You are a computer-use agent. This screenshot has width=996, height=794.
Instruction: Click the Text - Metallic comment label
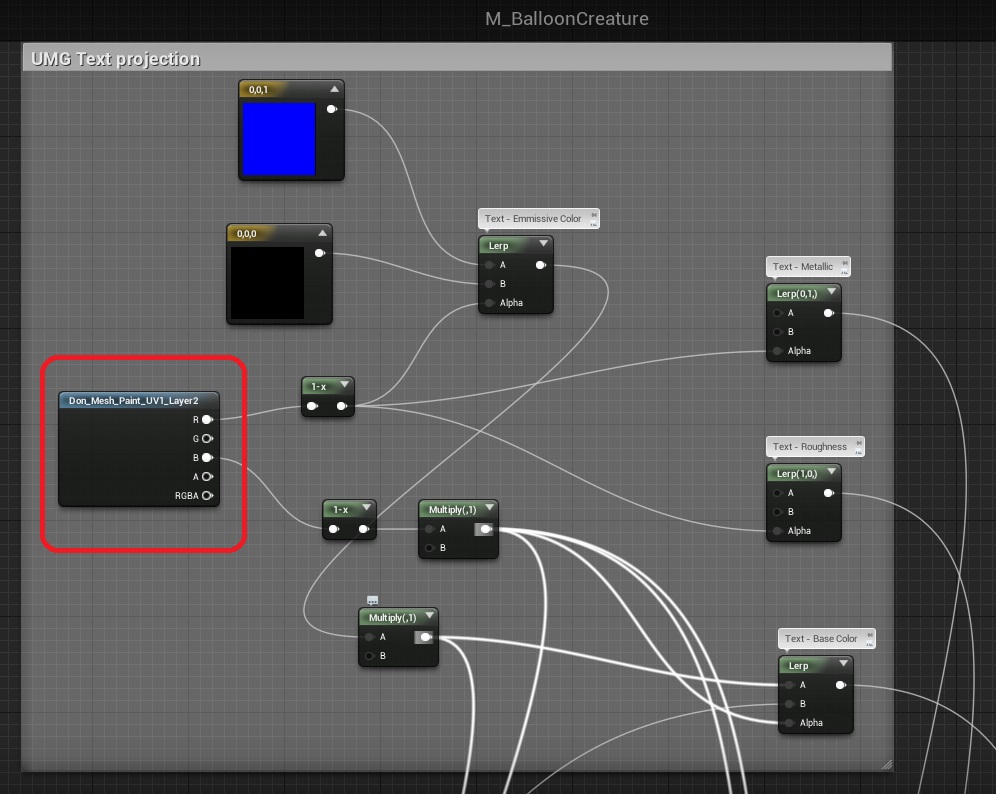click(802, 267)
